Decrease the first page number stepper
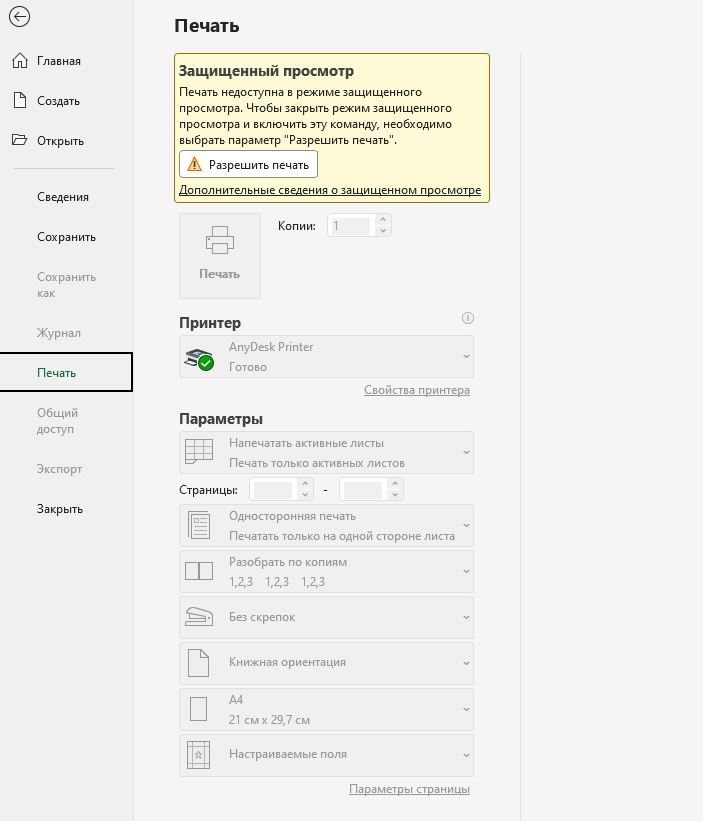Screen dimensions: 703x821 (305, 495)
